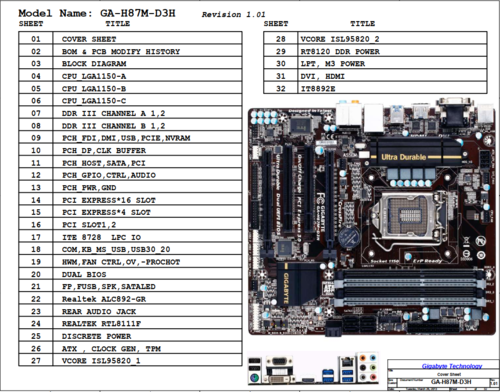Select the COVER SHEET row title
The image size is (500, 392).
[89, 39]
